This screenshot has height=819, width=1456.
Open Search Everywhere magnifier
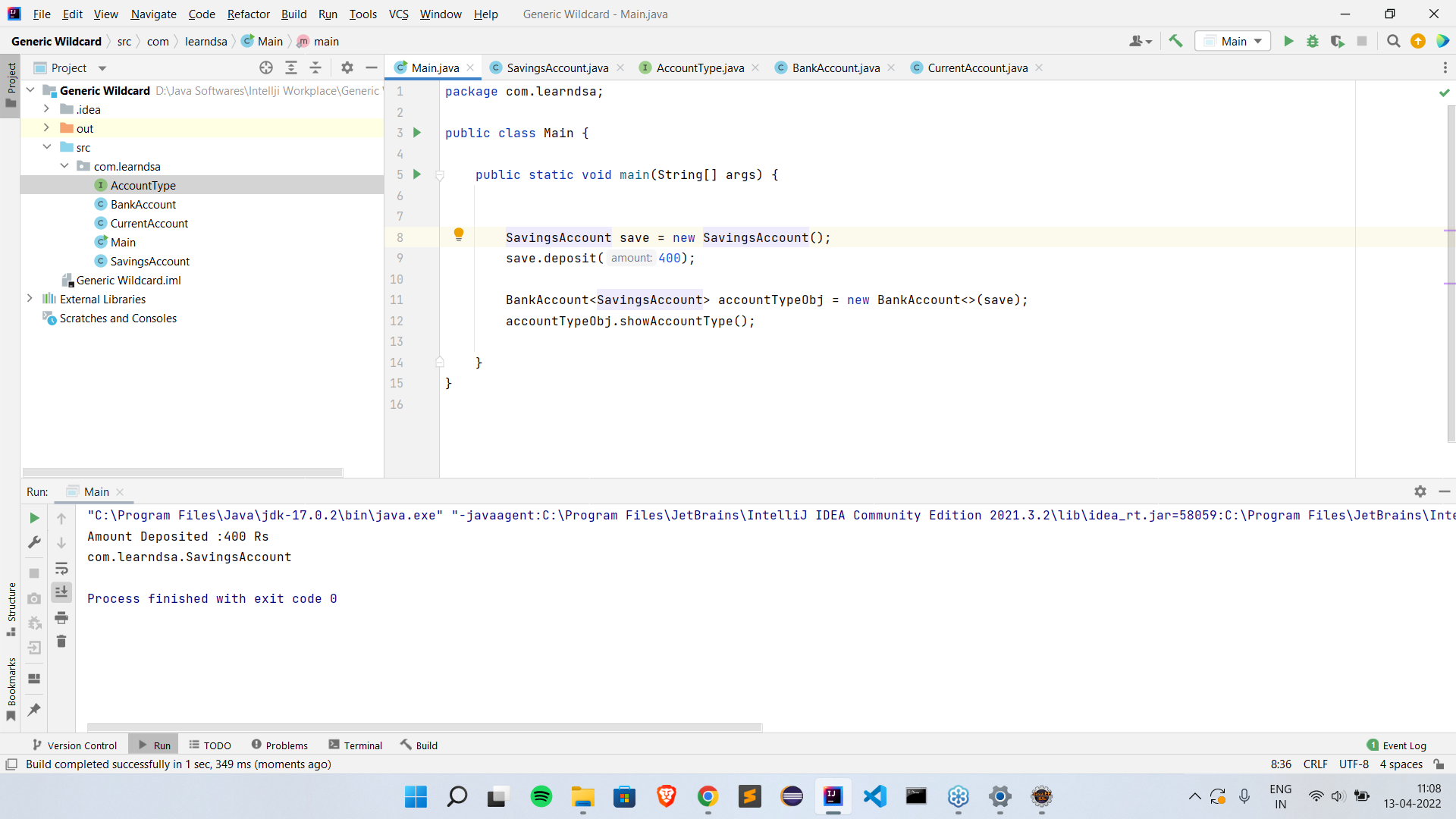(1393, 42)
